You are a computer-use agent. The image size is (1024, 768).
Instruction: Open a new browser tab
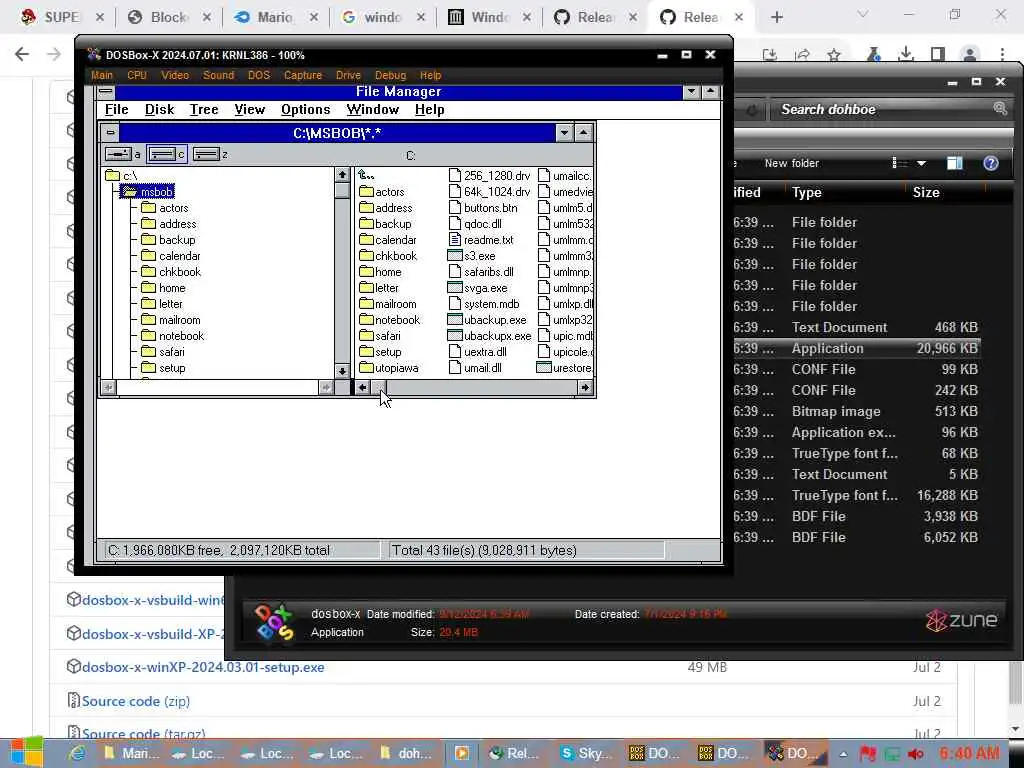776,17
